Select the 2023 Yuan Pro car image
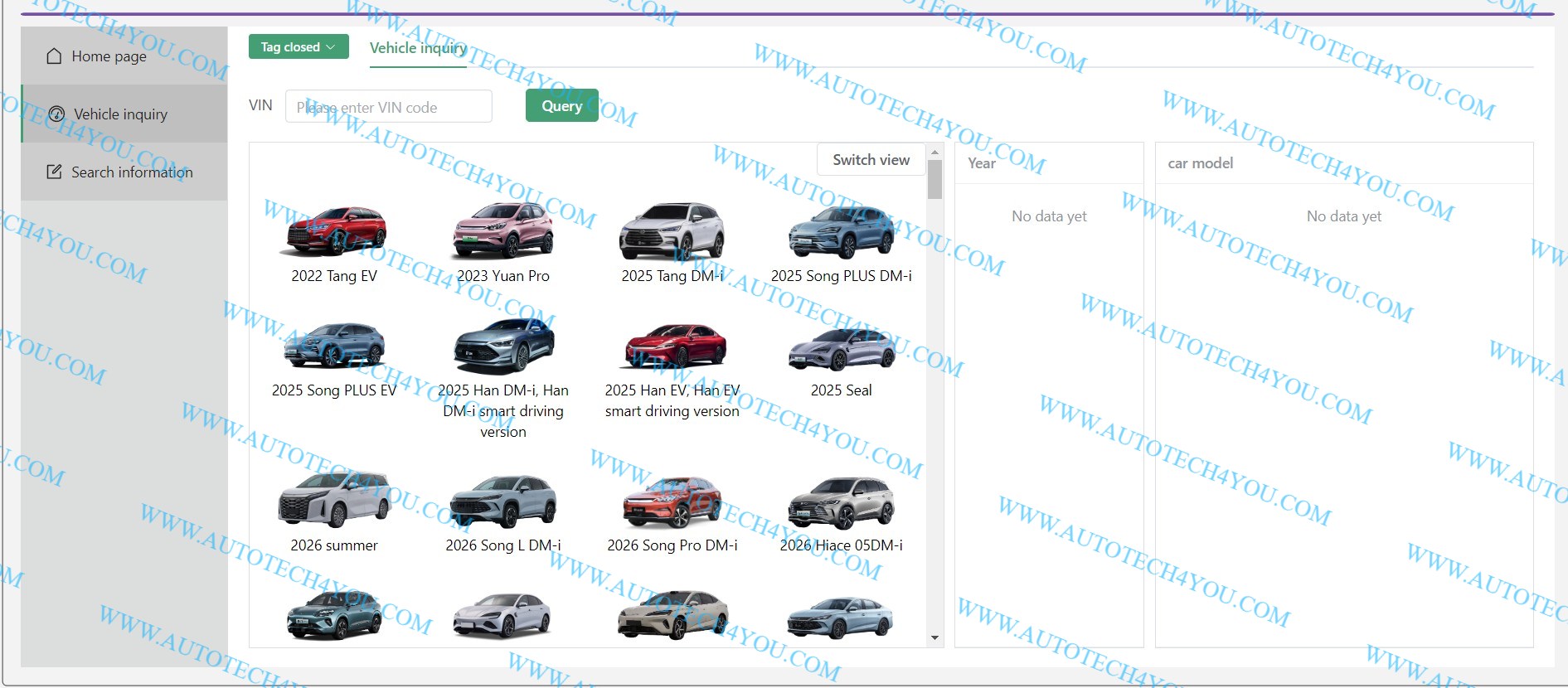 pyautogui.click(x=503, y=230)
